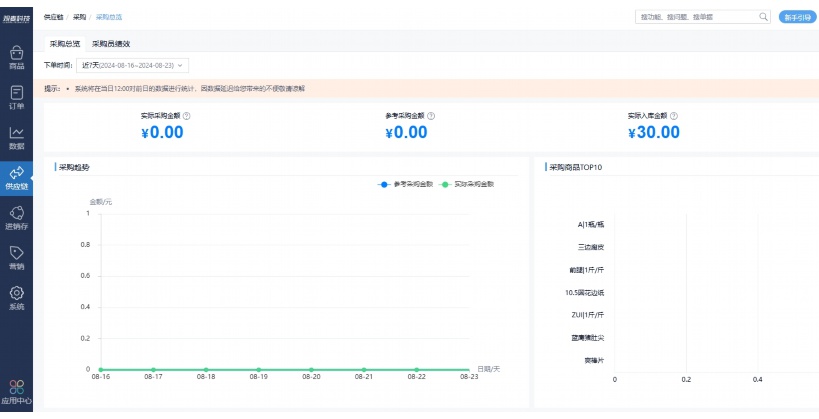This screenshot has width=819, height=419.
Task: Expand the 下单时间 date range dropdown
Action: pos(132,65)
